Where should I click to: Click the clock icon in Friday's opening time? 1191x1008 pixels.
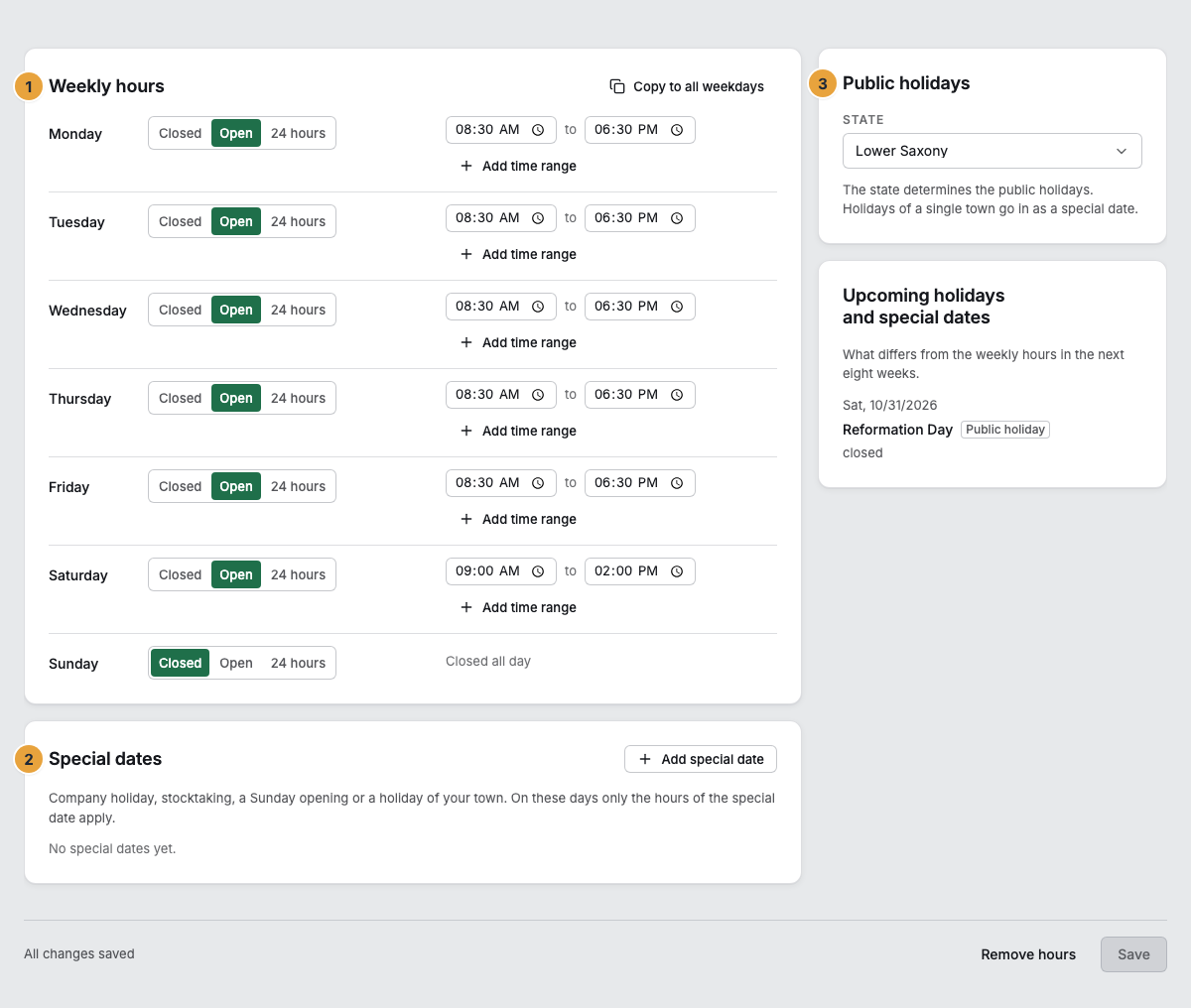pos(538,483)
